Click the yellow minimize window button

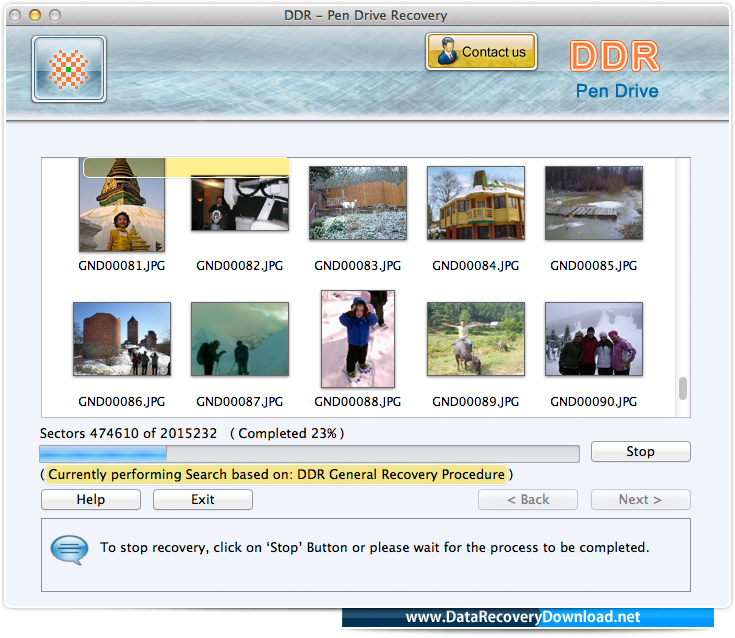pos(35,15)
